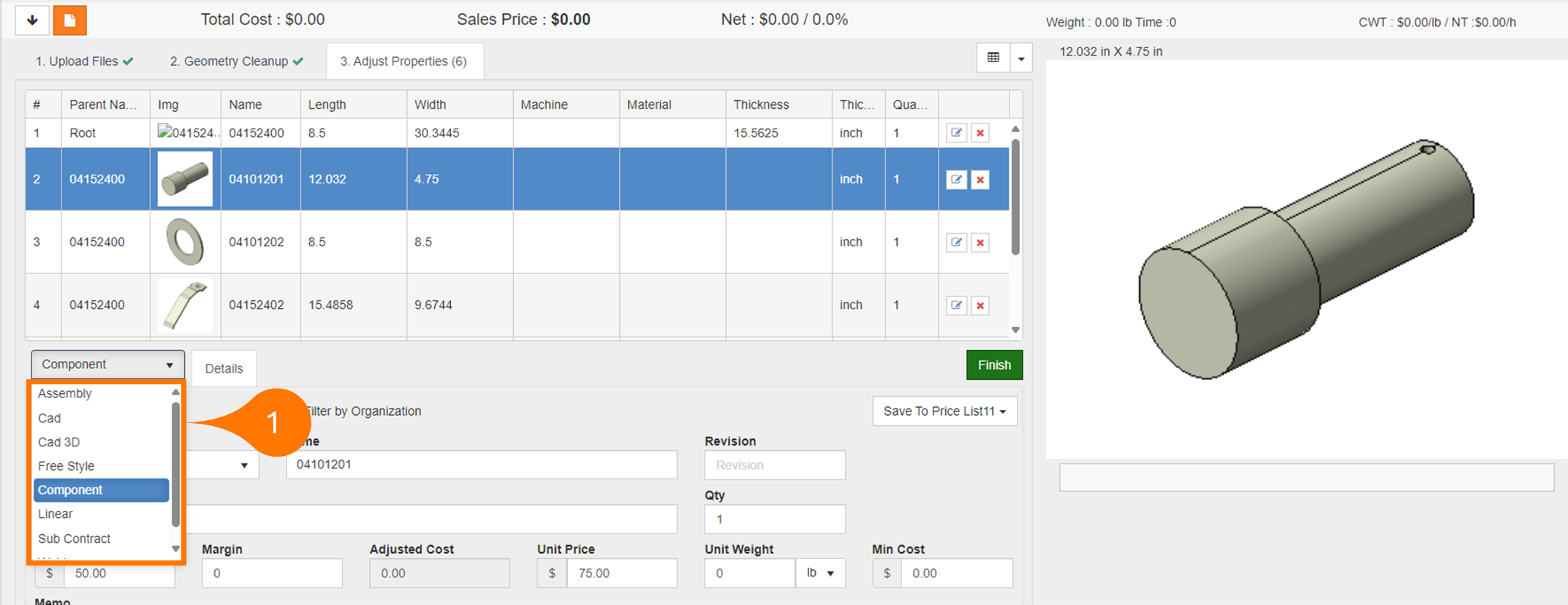
Task: Pick Cad 3D in the dropdown list
Action: pyautogui.click(x=59, y=442)
